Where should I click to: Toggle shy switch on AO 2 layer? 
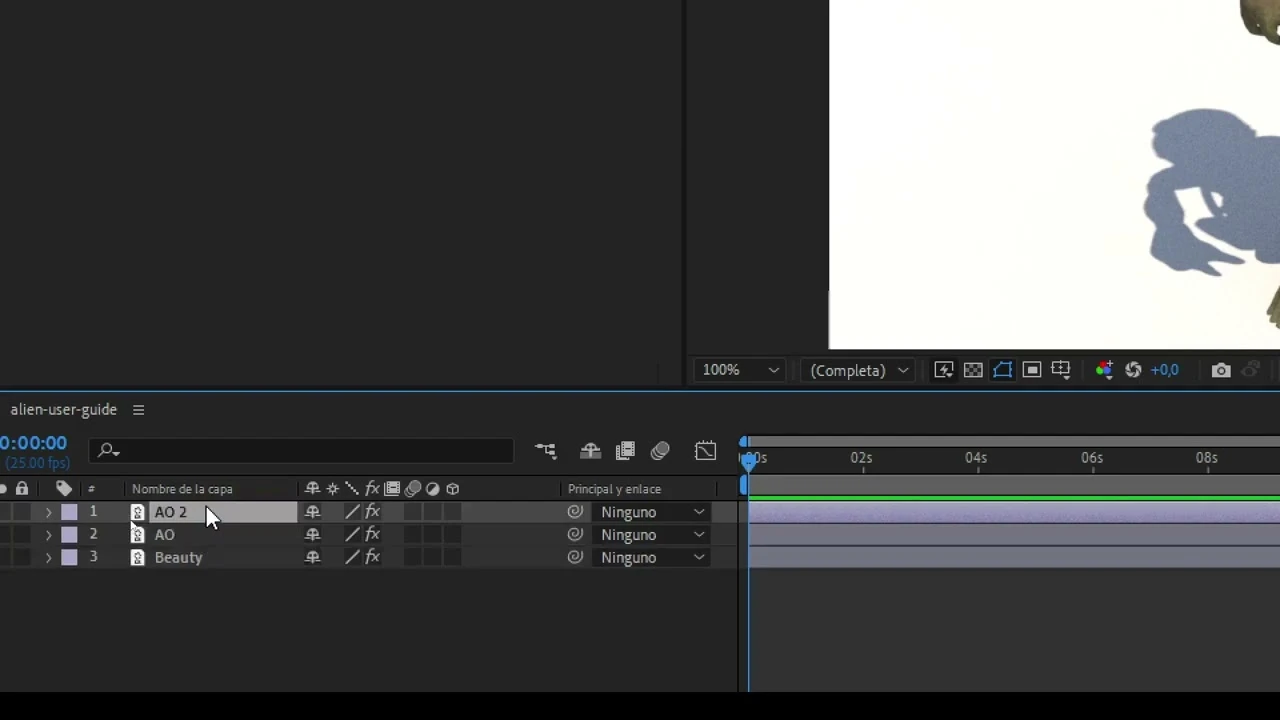click(312, 512)
